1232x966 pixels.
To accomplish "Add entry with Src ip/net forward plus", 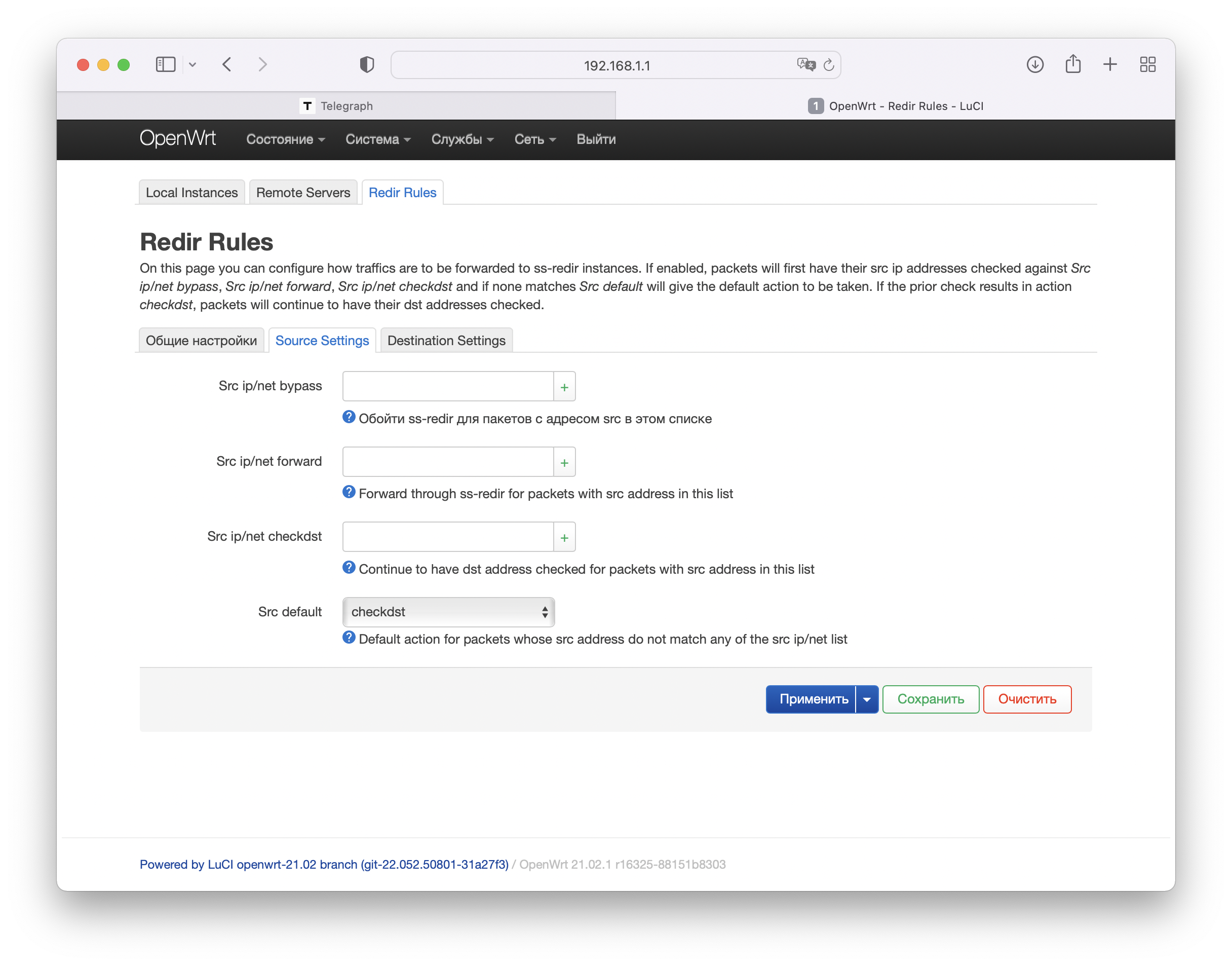I will pos(564,462).
